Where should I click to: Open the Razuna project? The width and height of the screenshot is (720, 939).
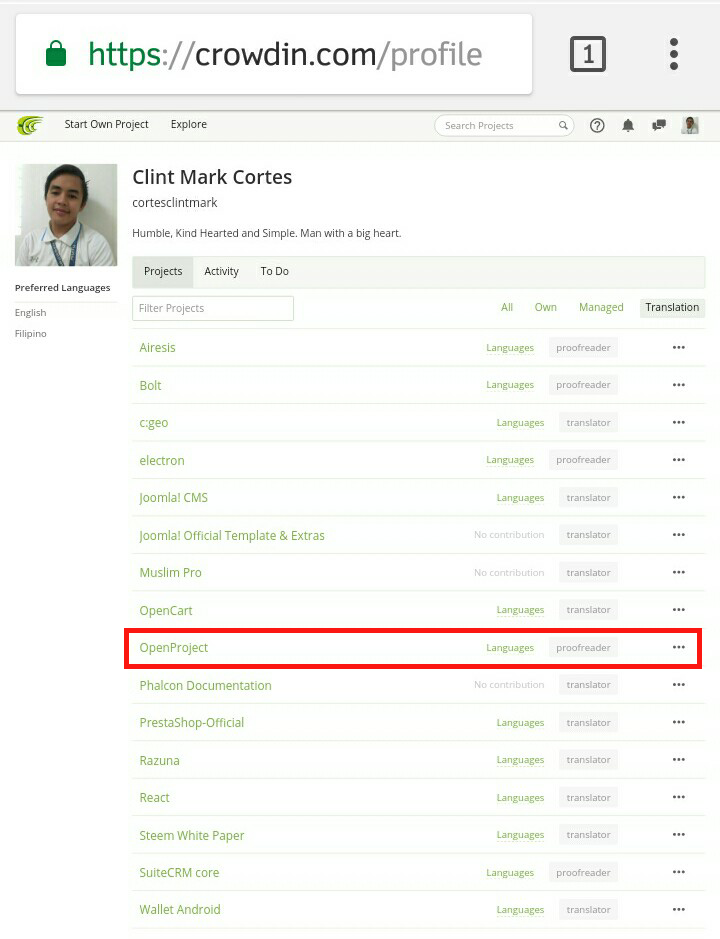[159, 761]
